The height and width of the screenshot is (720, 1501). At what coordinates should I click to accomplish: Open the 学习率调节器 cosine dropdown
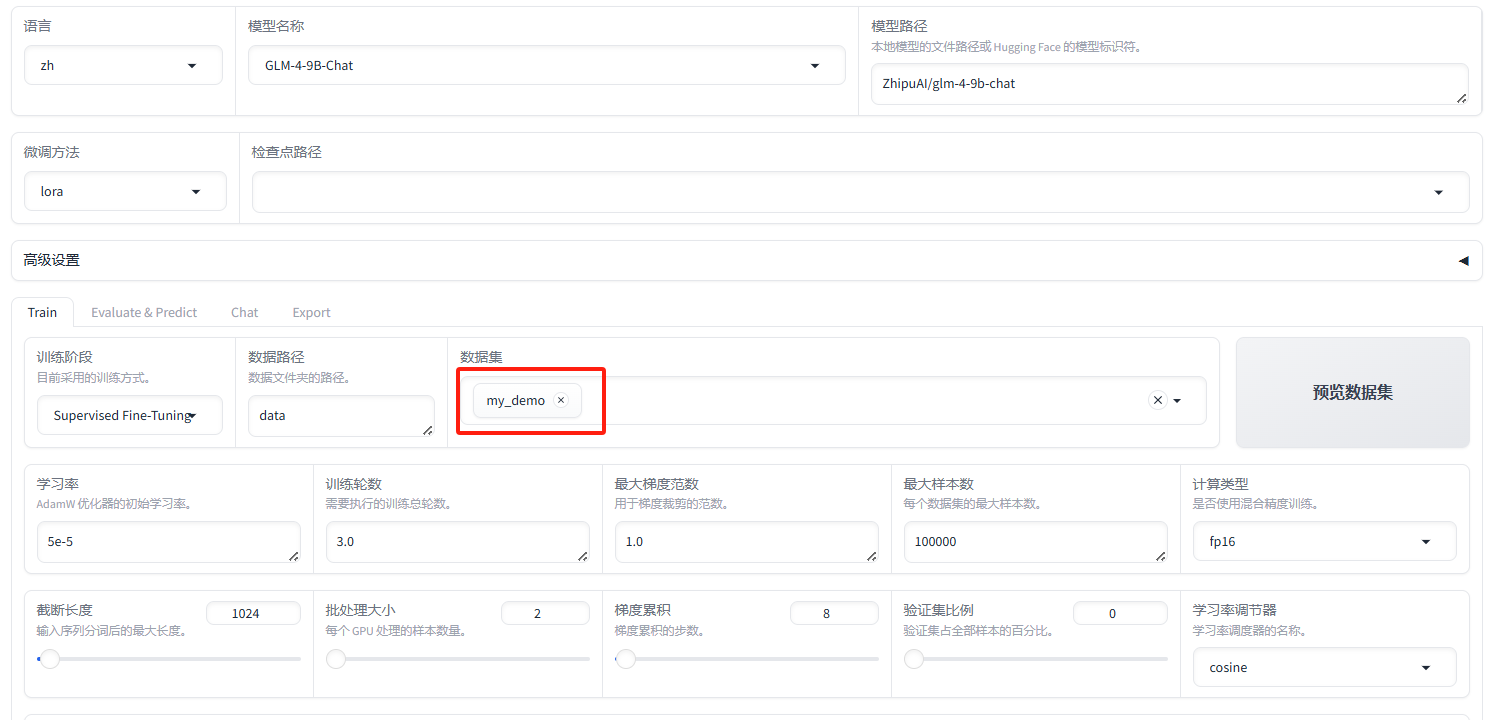[x=1425, y=668]
